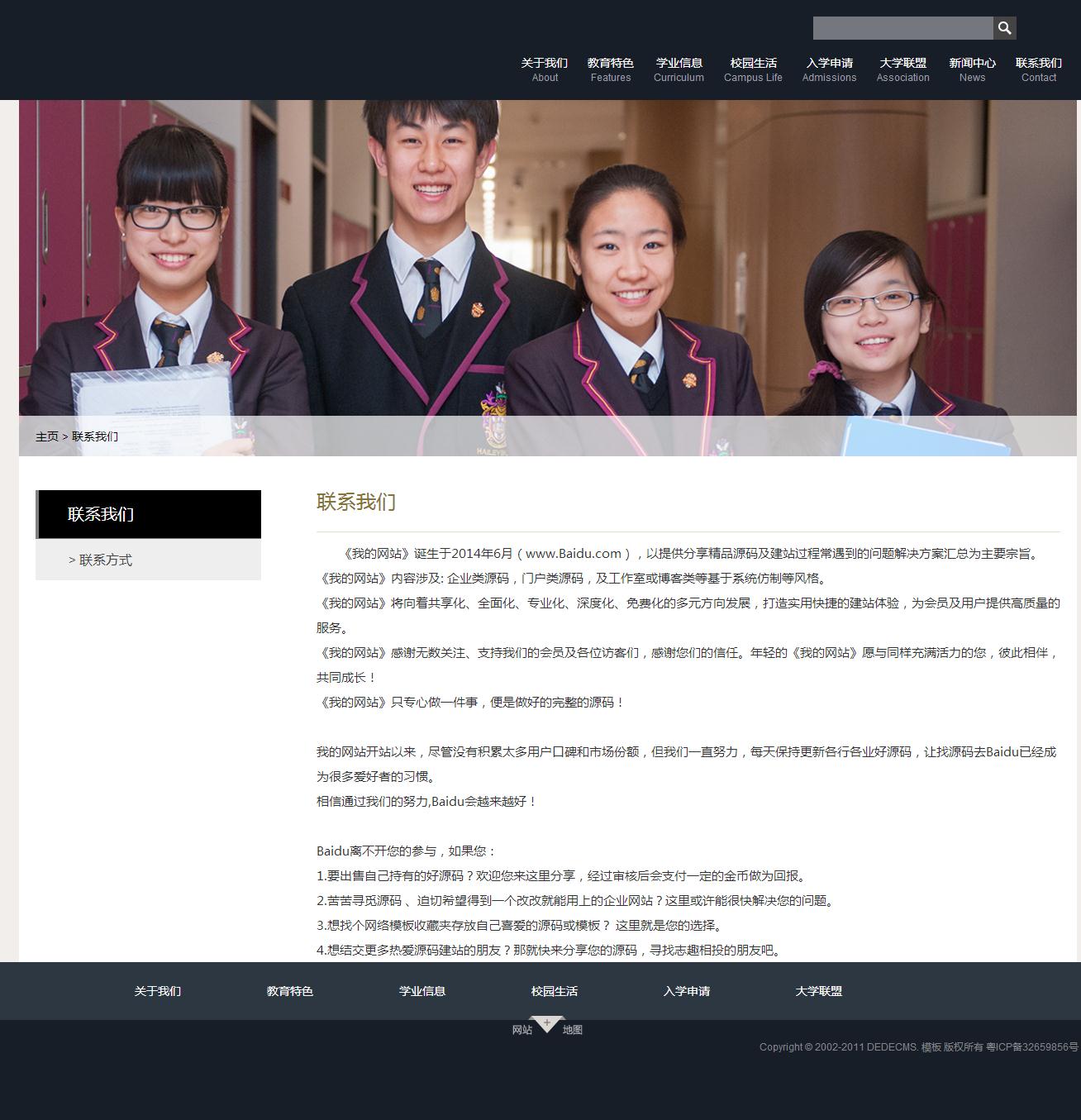Type in the top search field
Screen dimensions: 1081x1120
point(902,28)
